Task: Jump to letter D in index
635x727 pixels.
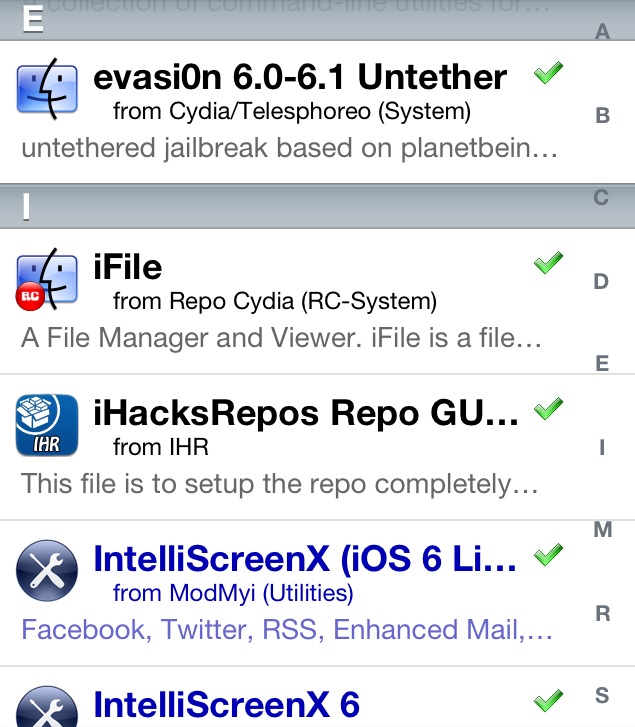Action: pyautogui.click(x=602, y=282)
